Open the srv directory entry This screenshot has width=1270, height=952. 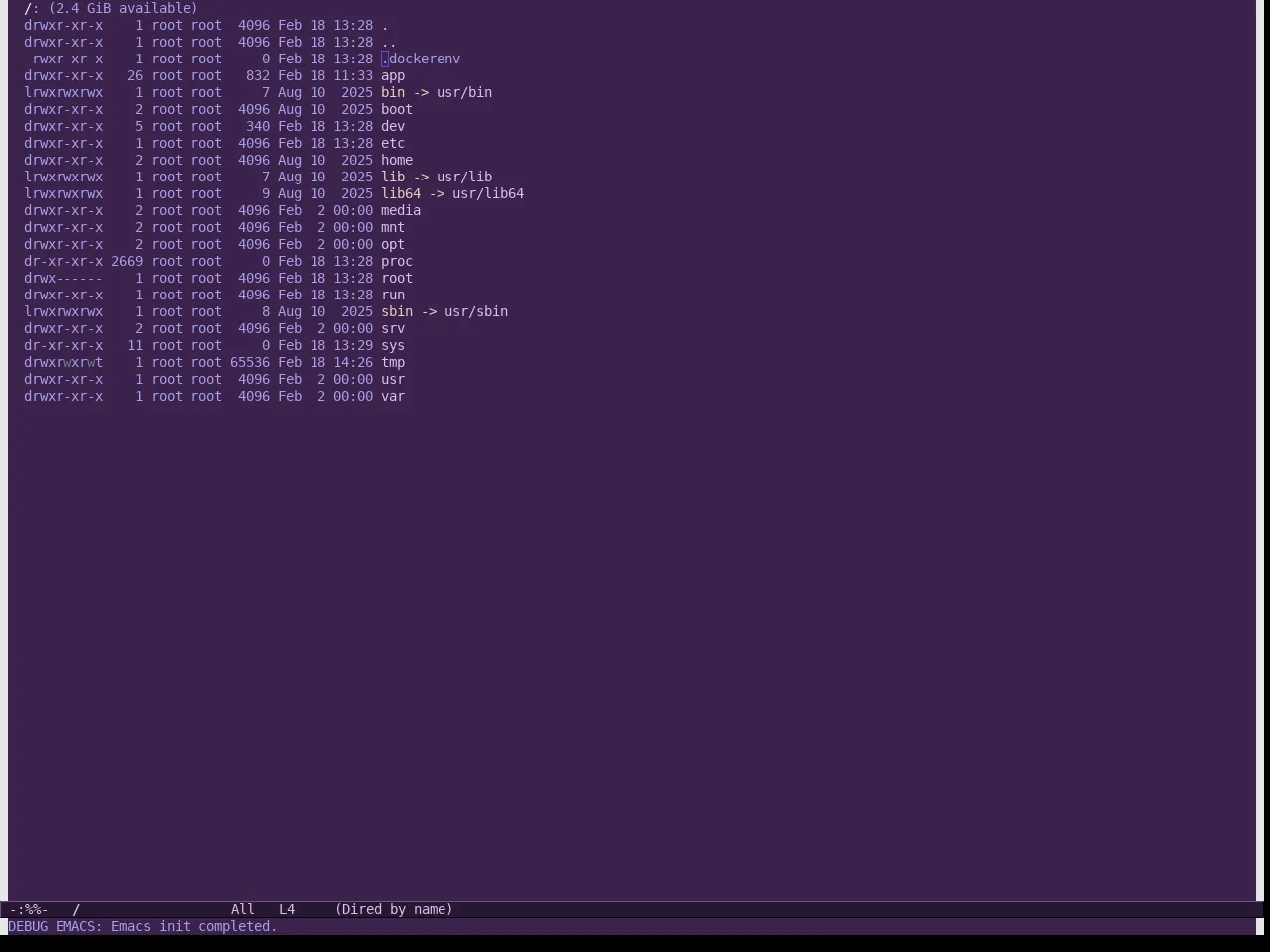coord(393,328)
